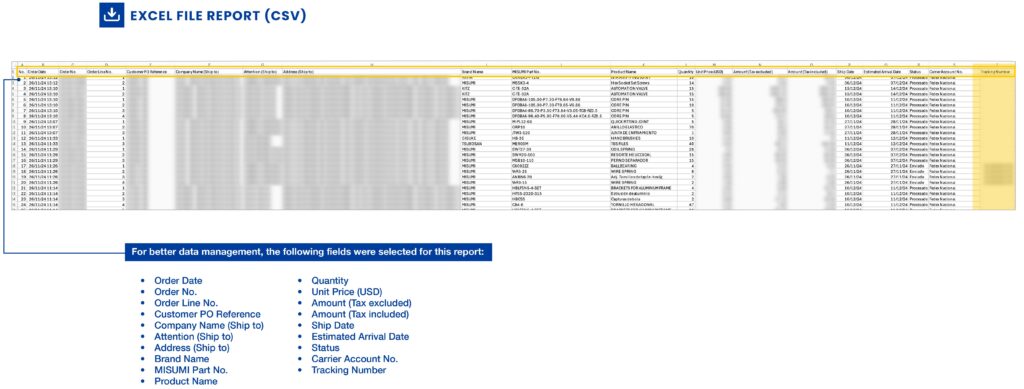1024x389 pixels.
Task: Select the "Ship Date" spreadsheet column header
Action: (x=846, y=72)
